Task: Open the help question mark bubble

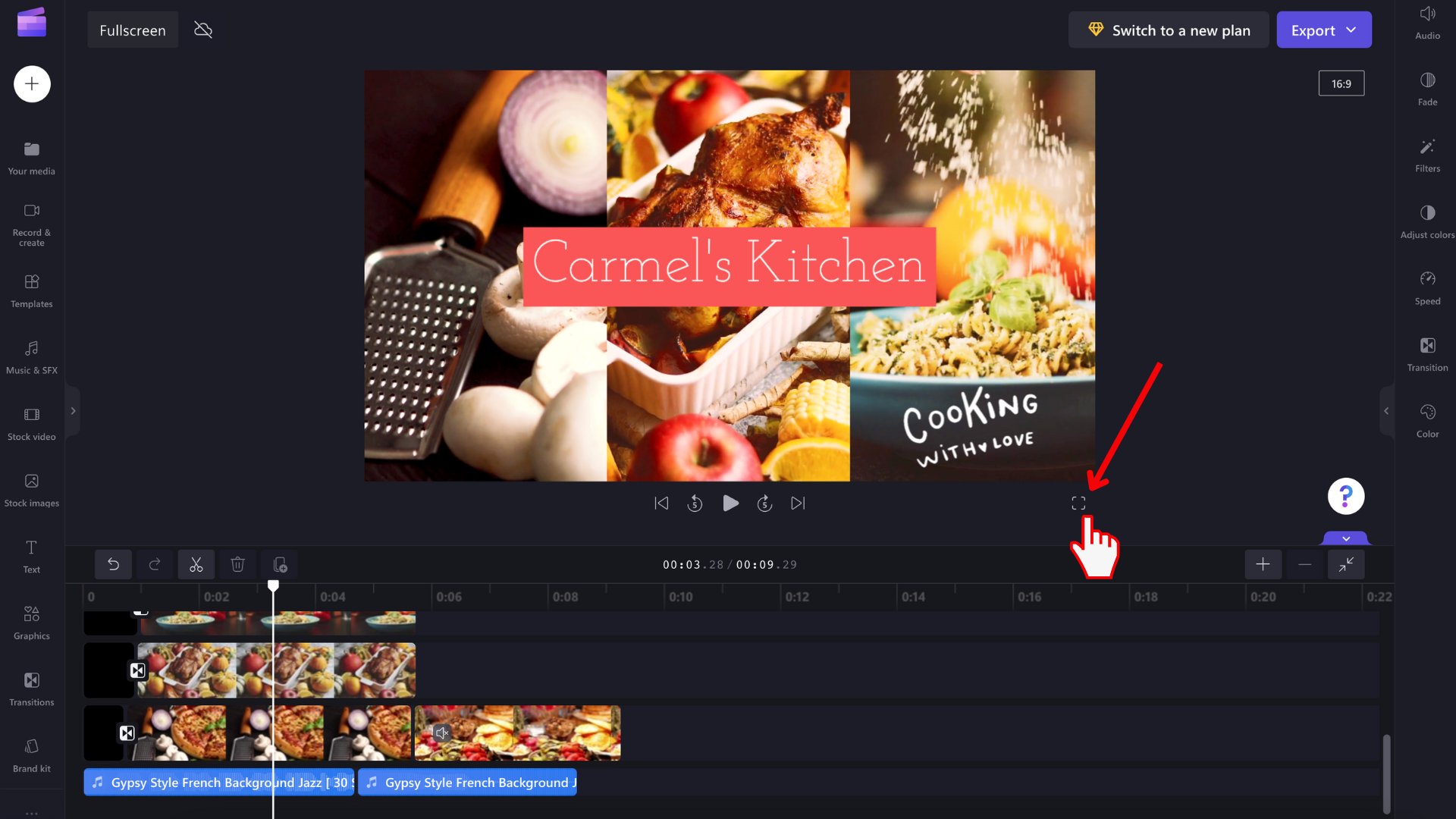Action: point(1346,497)
